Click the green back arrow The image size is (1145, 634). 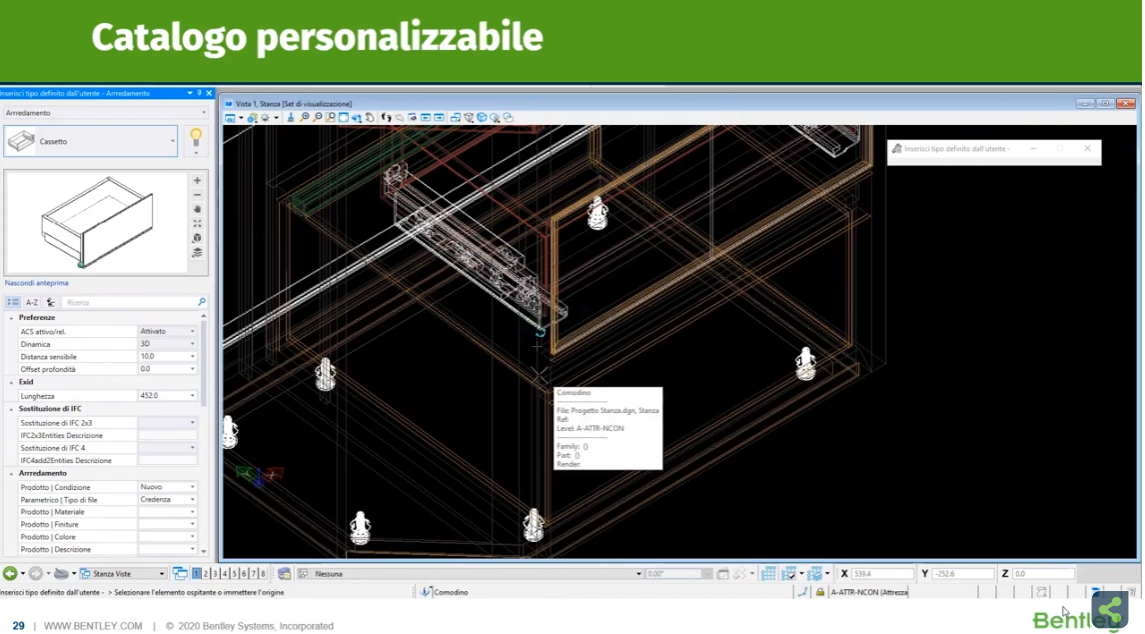[10, 574]
